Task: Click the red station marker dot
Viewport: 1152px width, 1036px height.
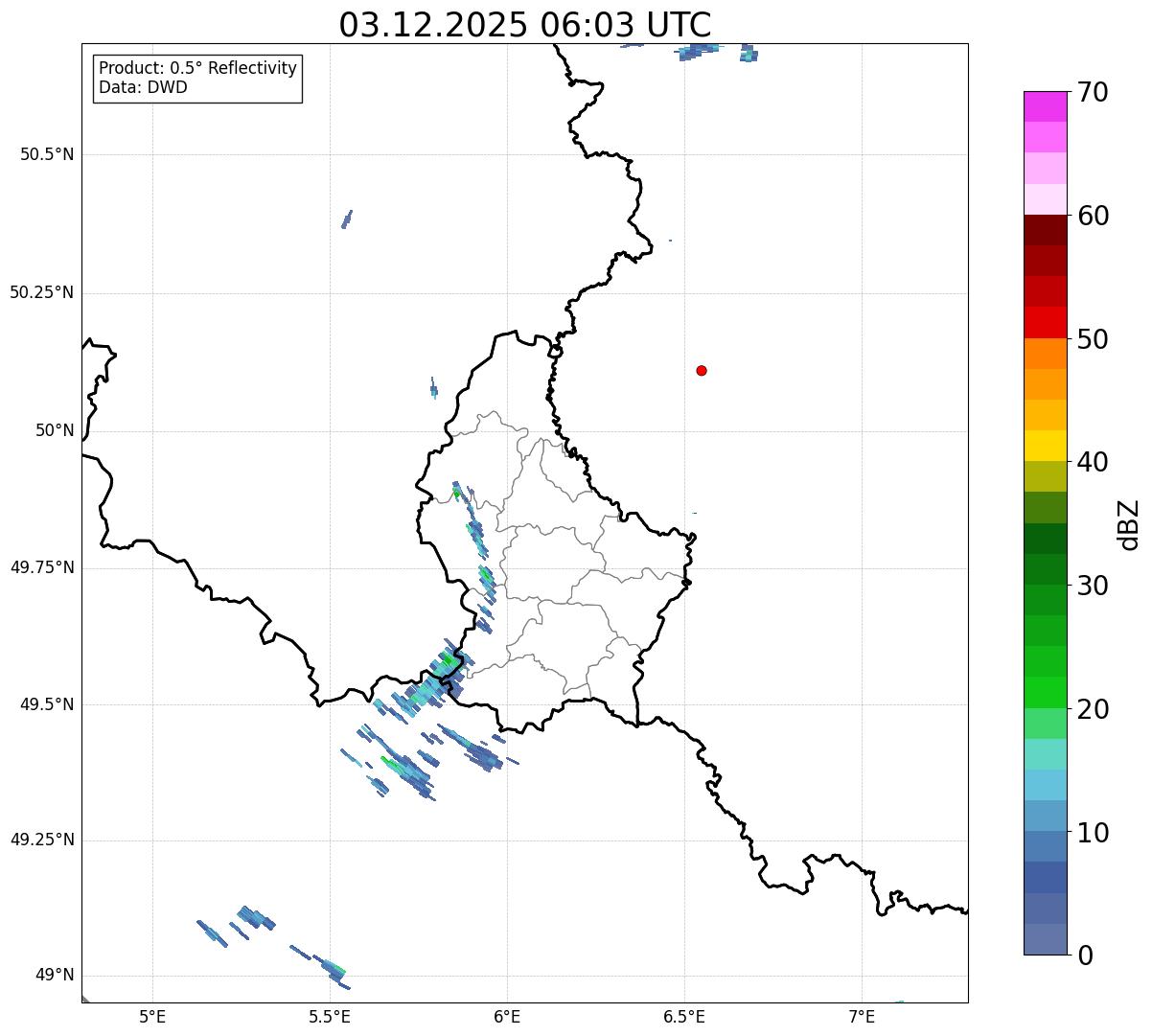Action: (x=702, y=370)
